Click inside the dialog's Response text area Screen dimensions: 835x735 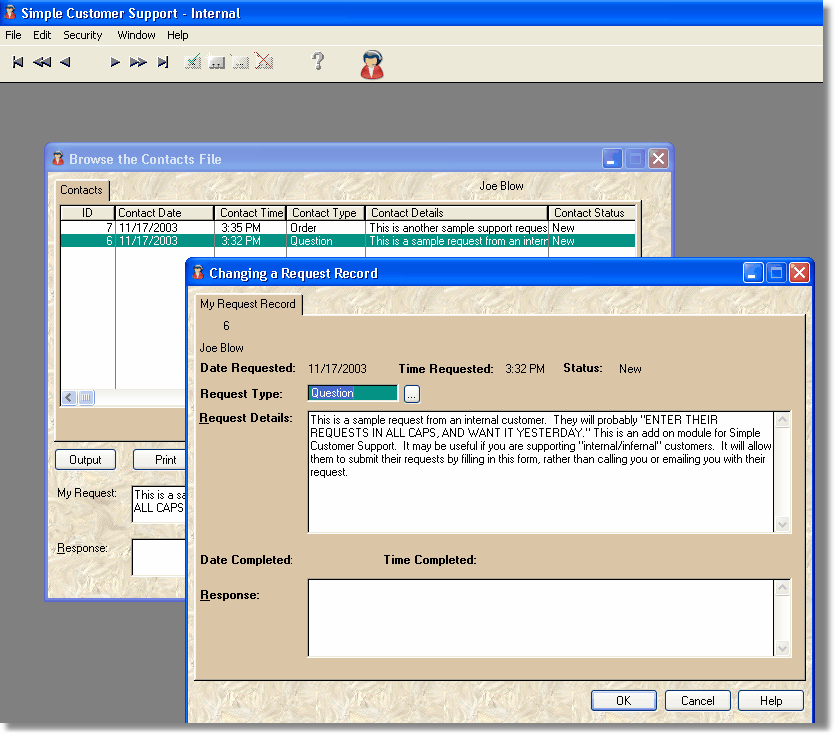click(x=541, y=618)
